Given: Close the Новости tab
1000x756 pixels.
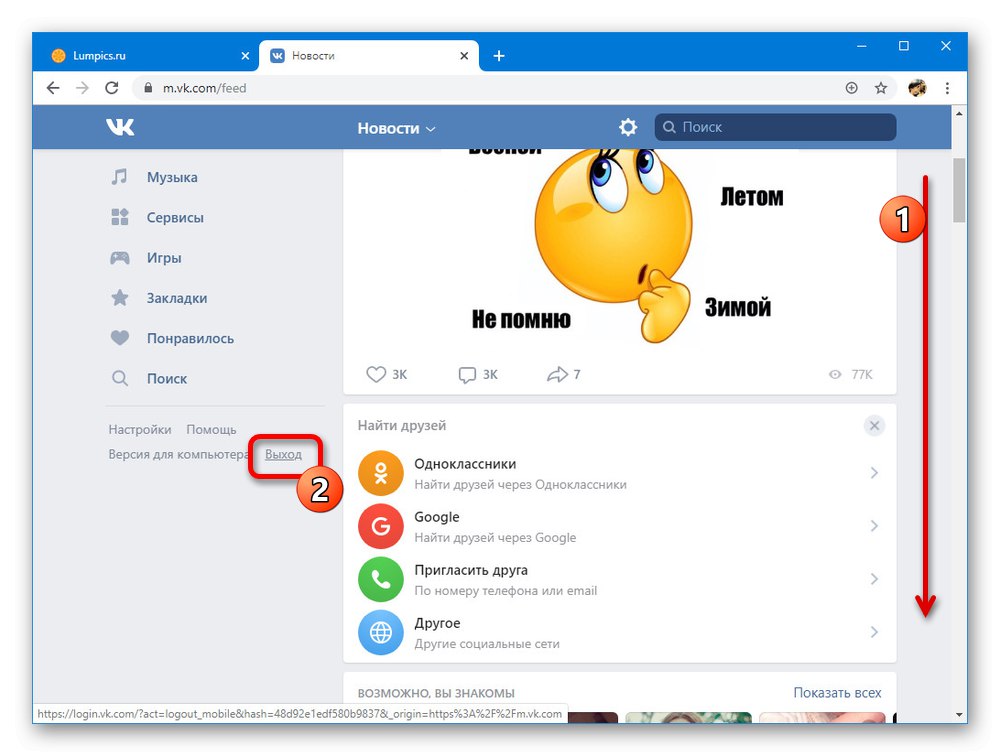Looking at the screenshot, I should pyautogui.click(x=464, y=56).
